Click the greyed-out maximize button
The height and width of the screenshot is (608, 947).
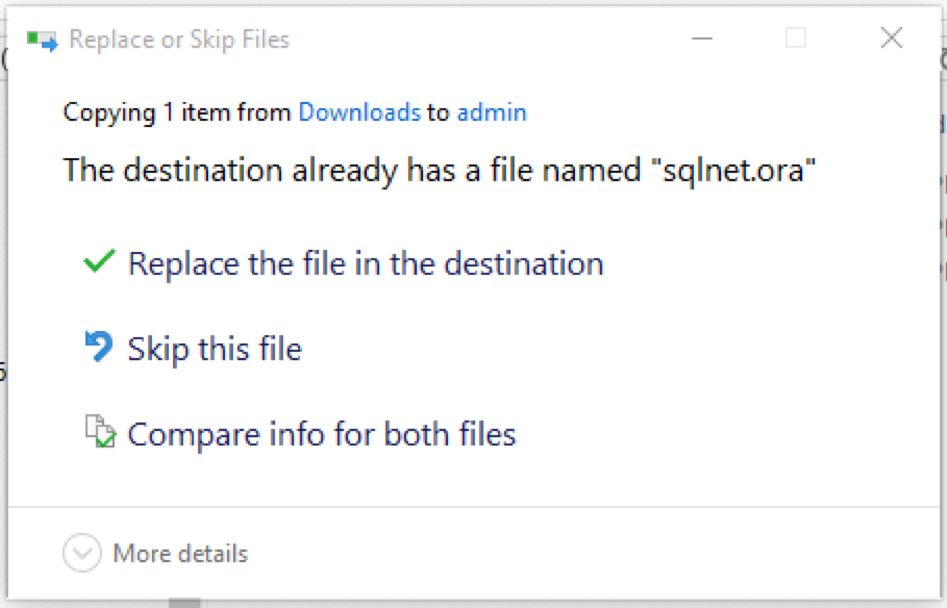[796, 39]
